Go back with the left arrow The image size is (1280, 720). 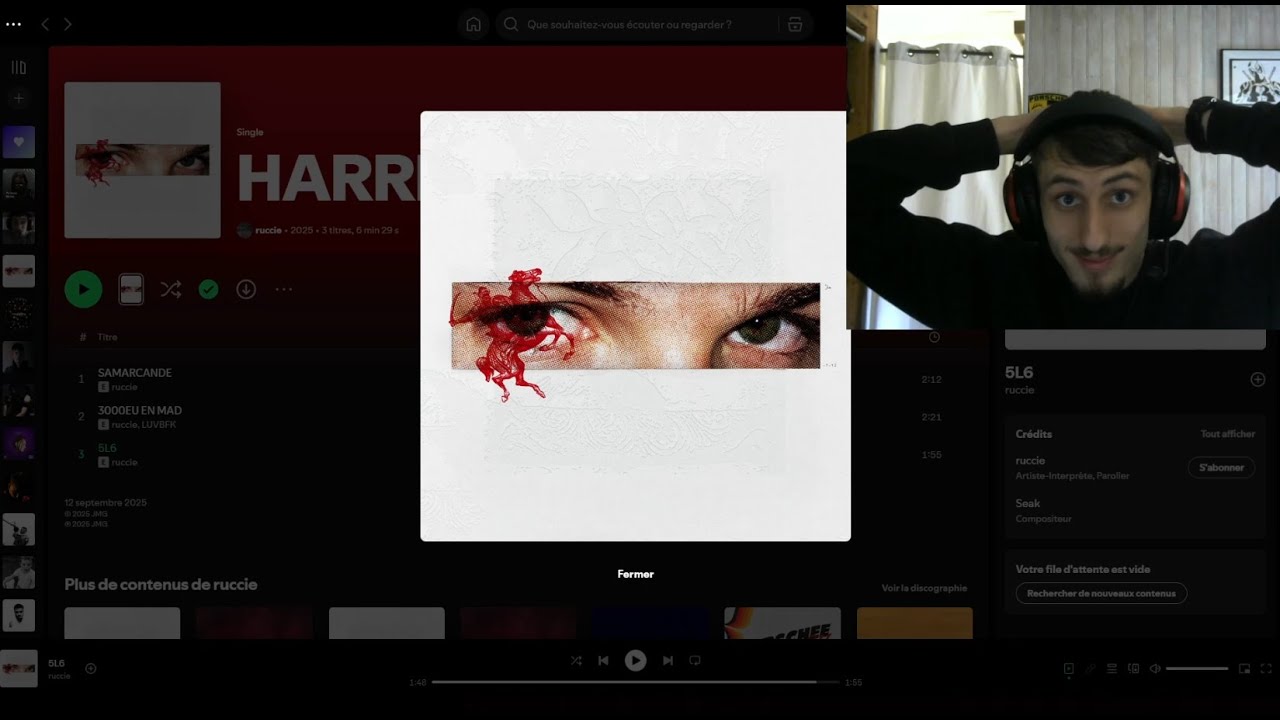click(x=45, y=24)
